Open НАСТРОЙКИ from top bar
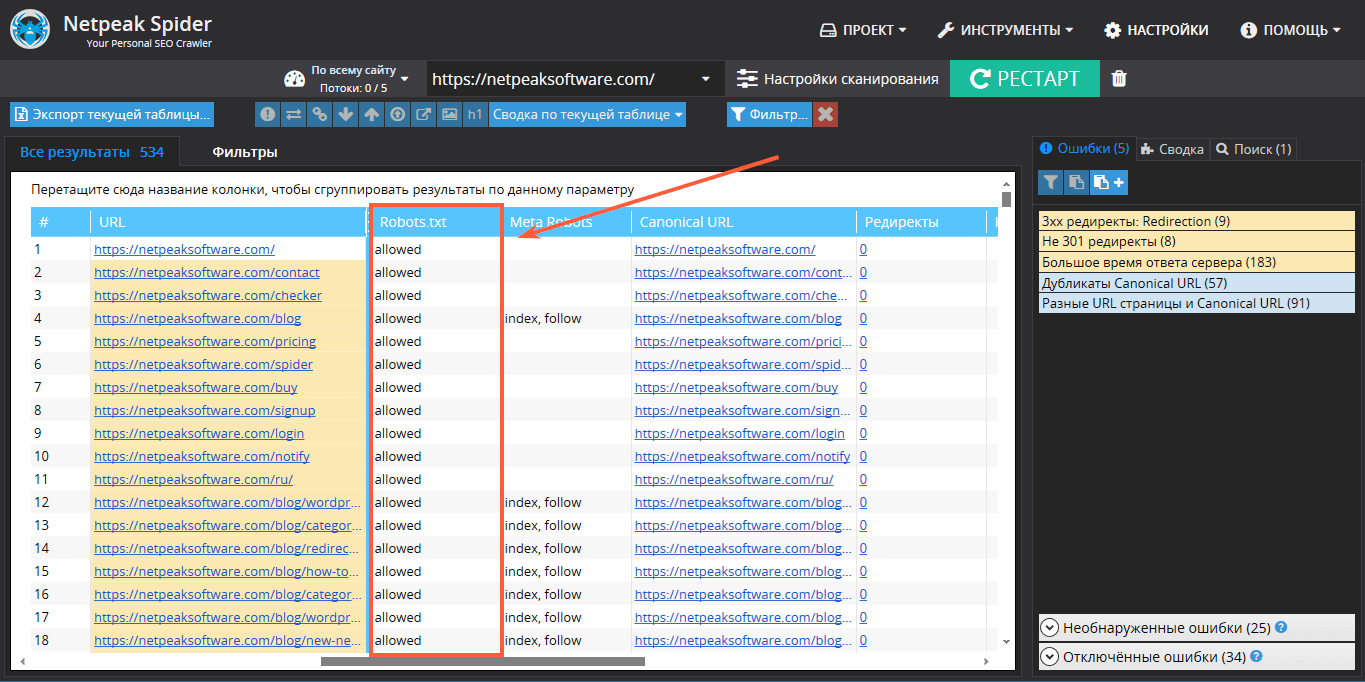The height and width of the screenshot is (682, 1365). click(1156, 30)
